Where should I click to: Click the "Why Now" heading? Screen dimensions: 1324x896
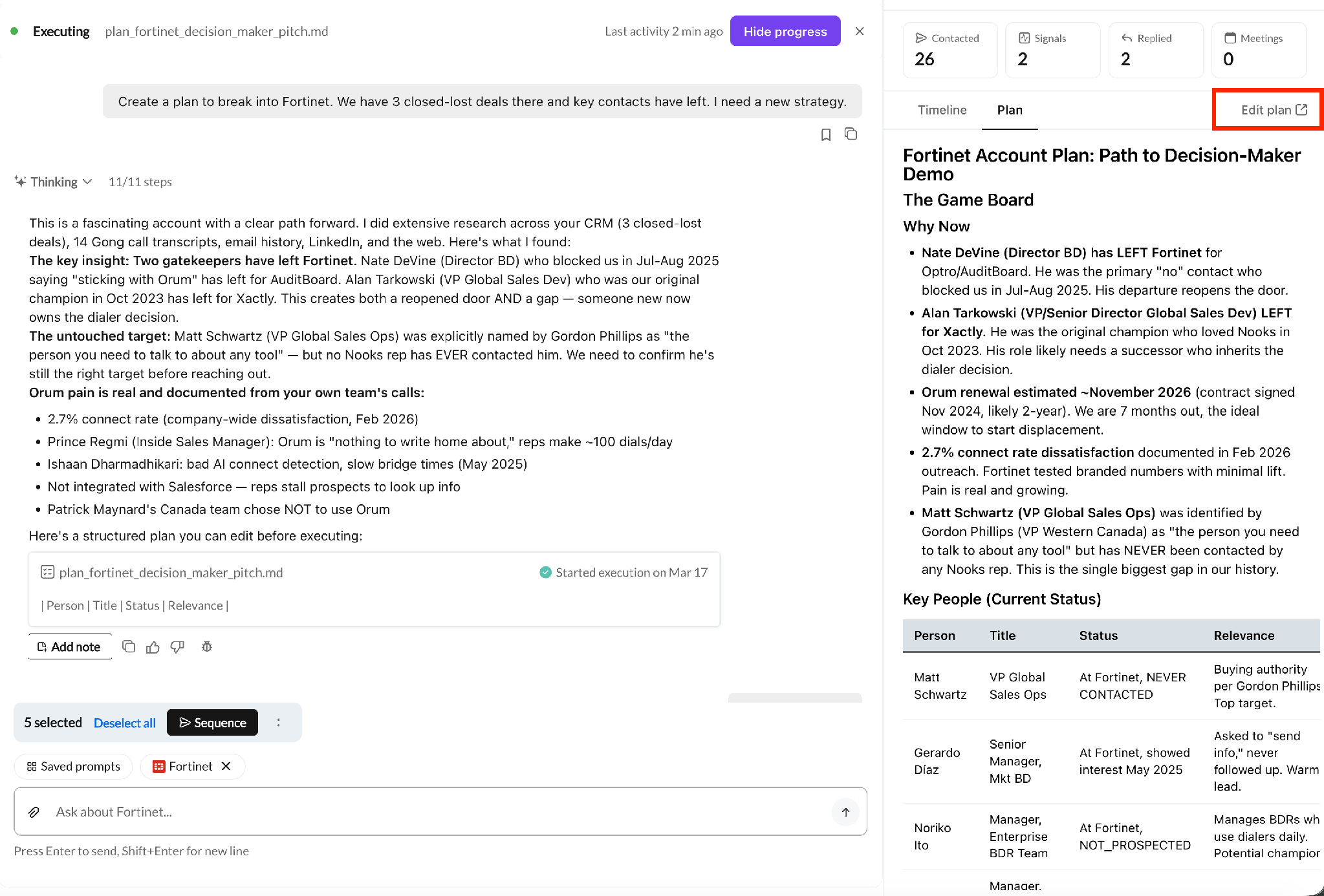937,226
